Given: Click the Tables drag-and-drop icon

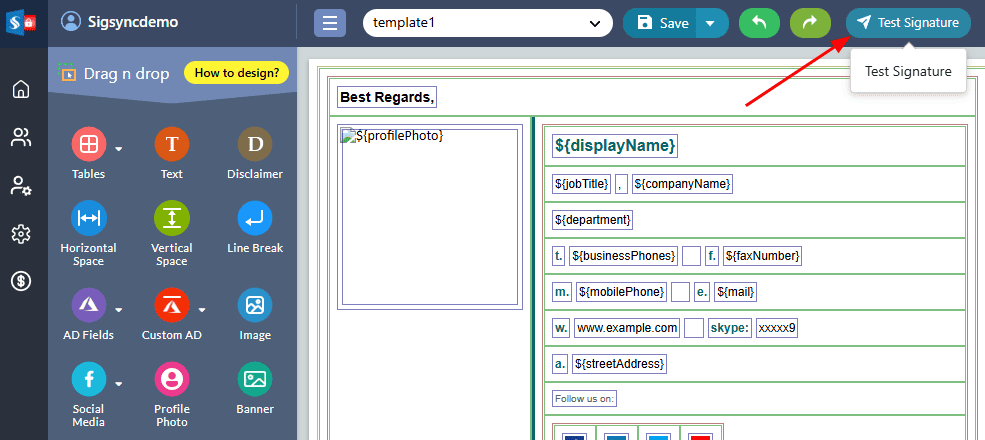Looking at the screenshot, I should point(88,145).
